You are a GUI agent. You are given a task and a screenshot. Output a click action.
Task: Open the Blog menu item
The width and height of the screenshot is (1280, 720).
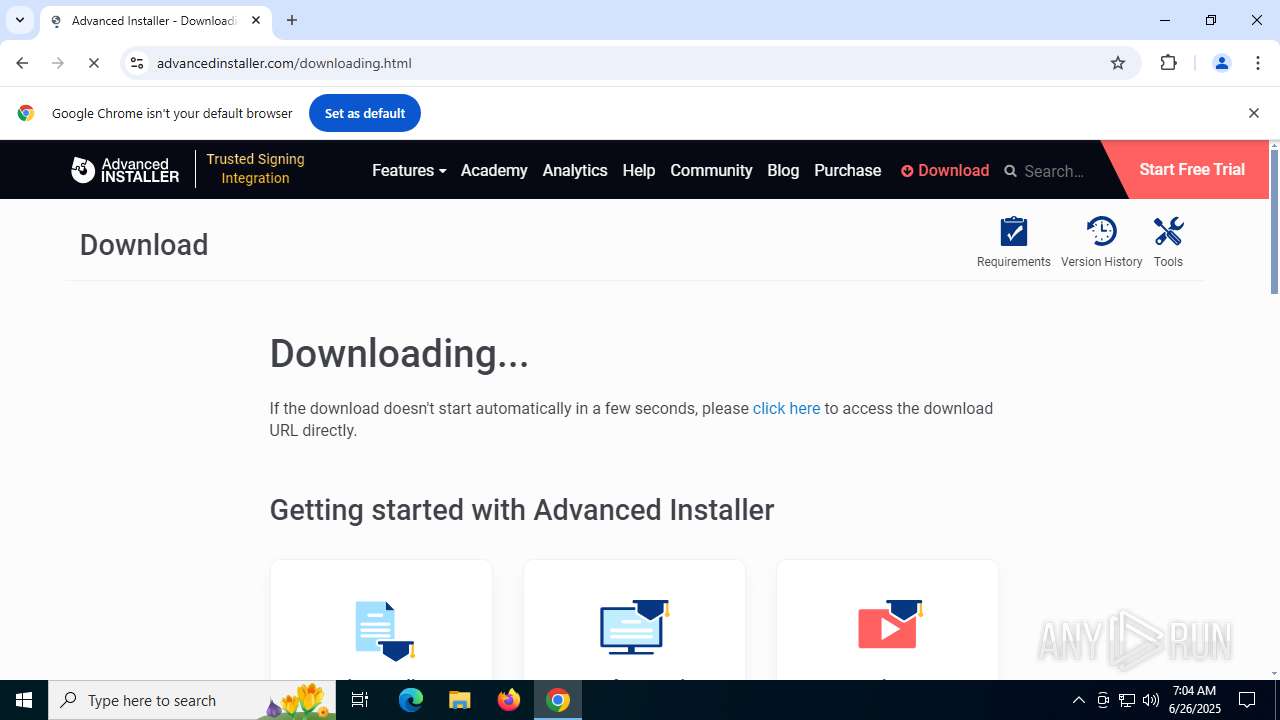(783, 170)
